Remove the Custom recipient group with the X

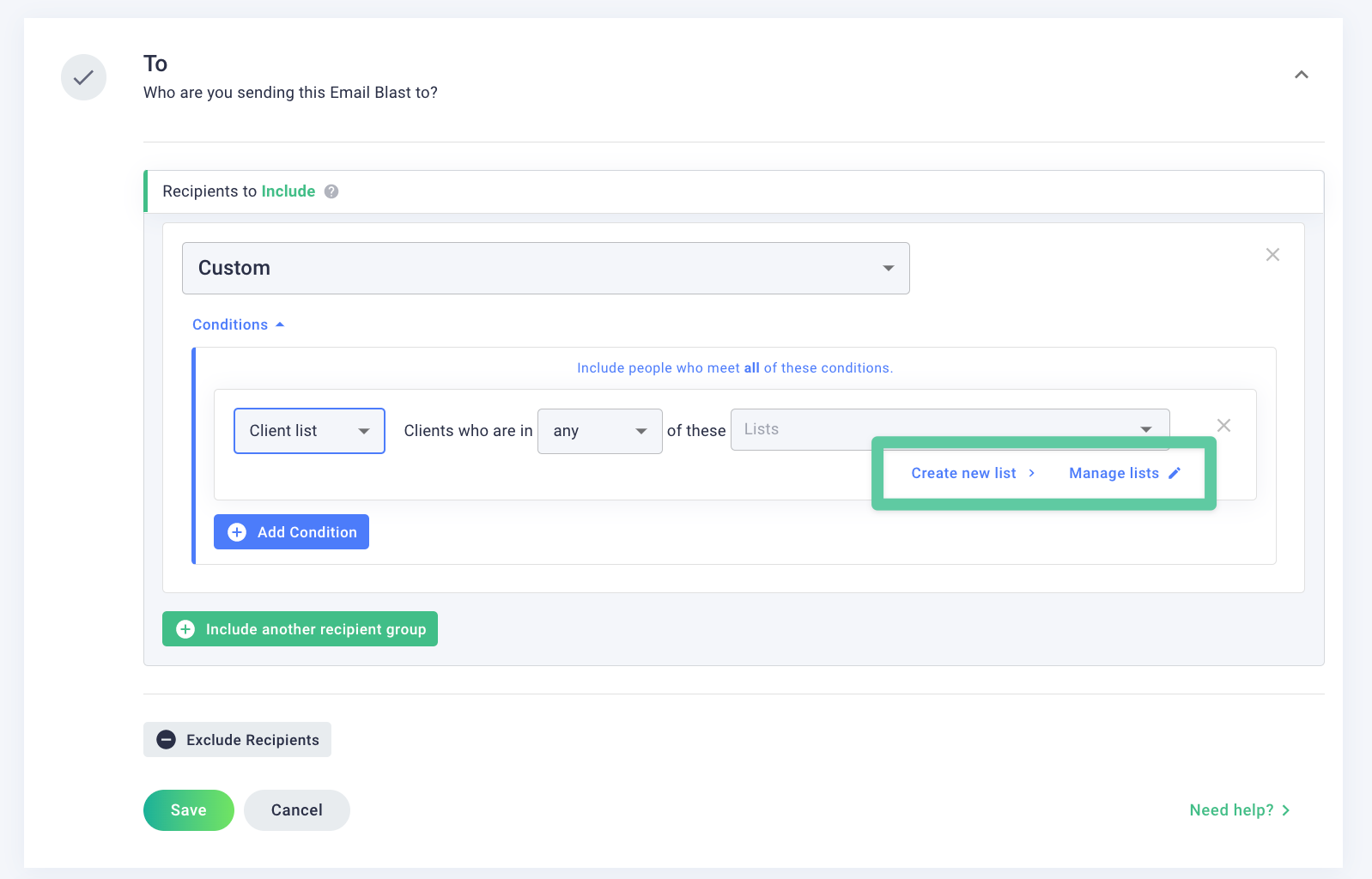click(x=1272, y=254)
